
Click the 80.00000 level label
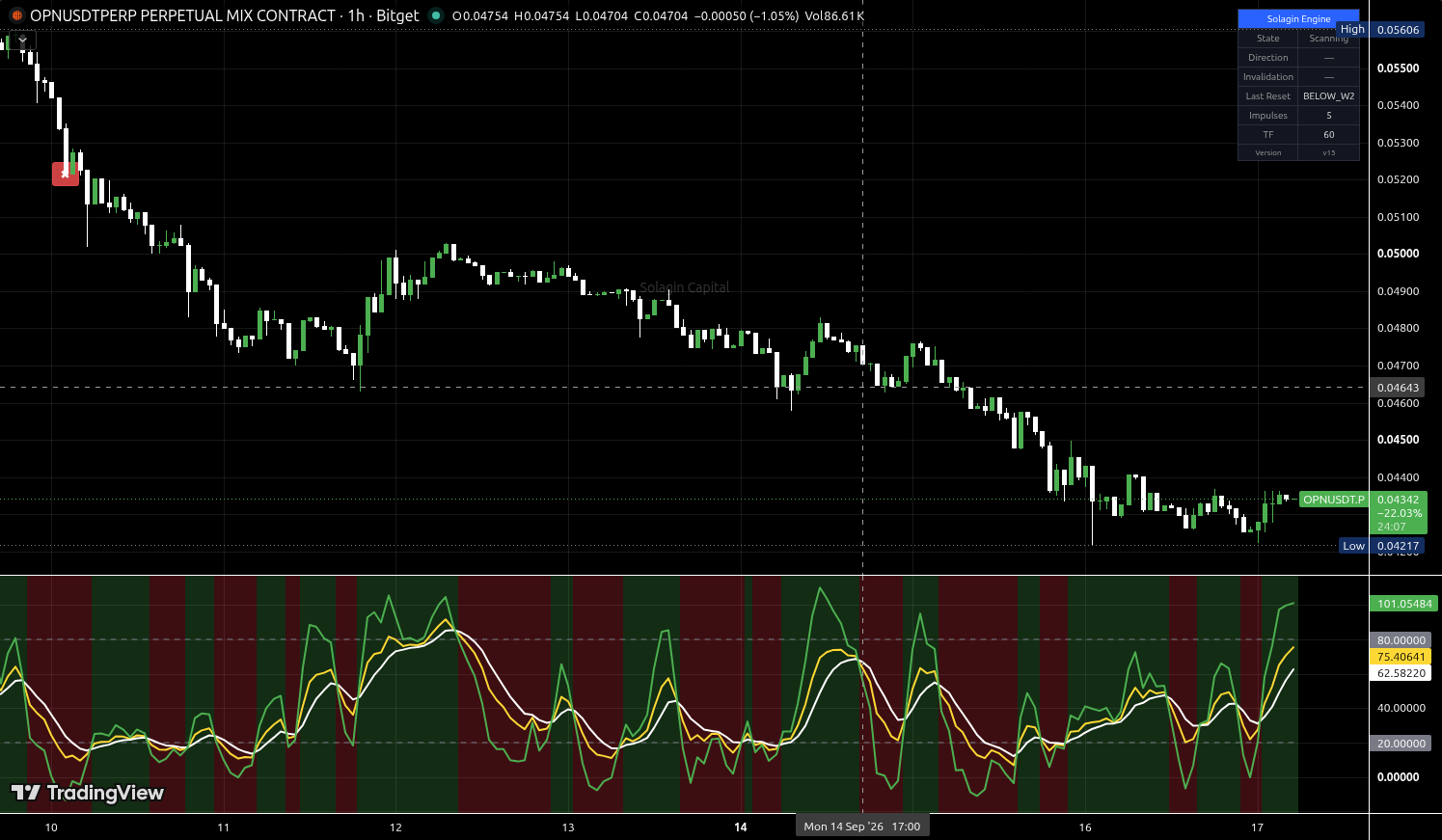1401,640
